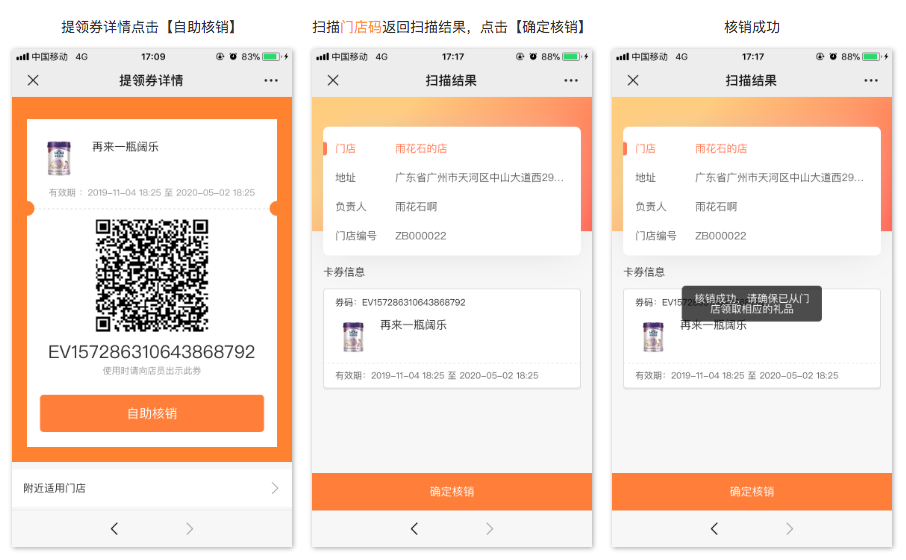Viewport: 906px width, 560px height.
Task: Open more options on 提领券详情 screen
Action: [271, 80]
